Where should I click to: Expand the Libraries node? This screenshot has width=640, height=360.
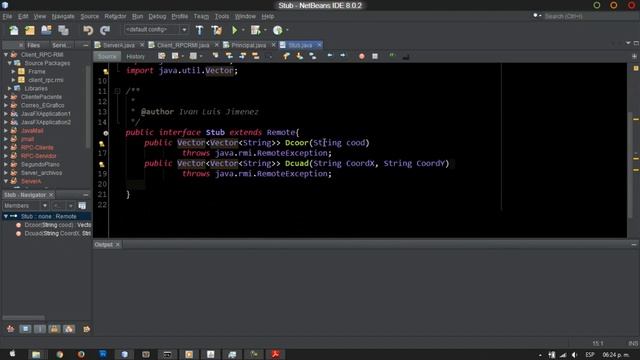[9, 88]
